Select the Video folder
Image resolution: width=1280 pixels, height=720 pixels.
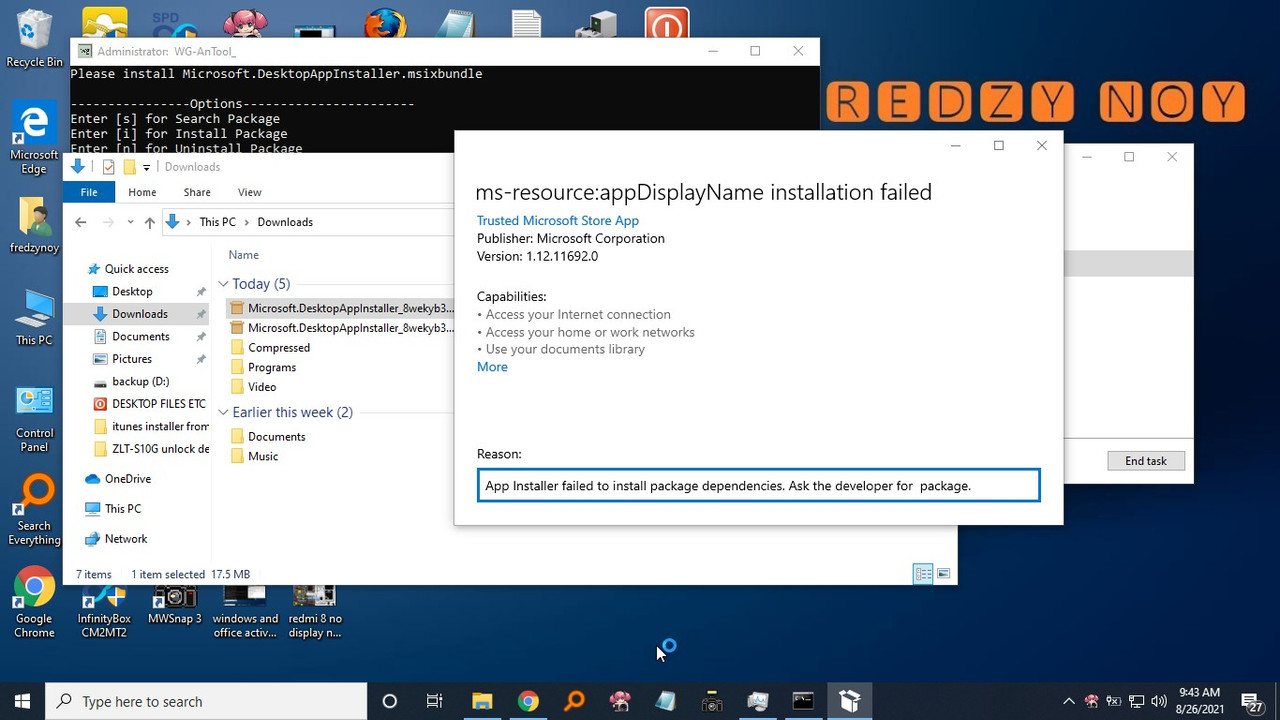pyautogui.click(x=262, y=387)
